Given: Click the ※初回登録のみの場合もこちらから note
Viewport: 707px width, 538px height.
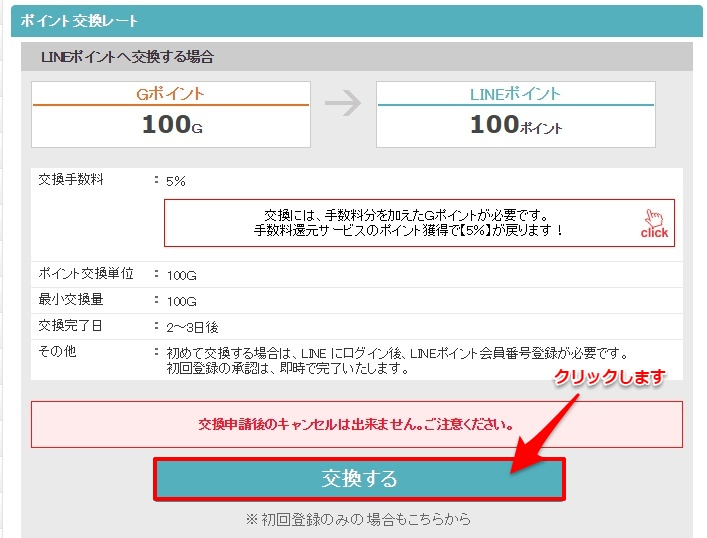Looking at the screenshot, I should click(358, 520).
